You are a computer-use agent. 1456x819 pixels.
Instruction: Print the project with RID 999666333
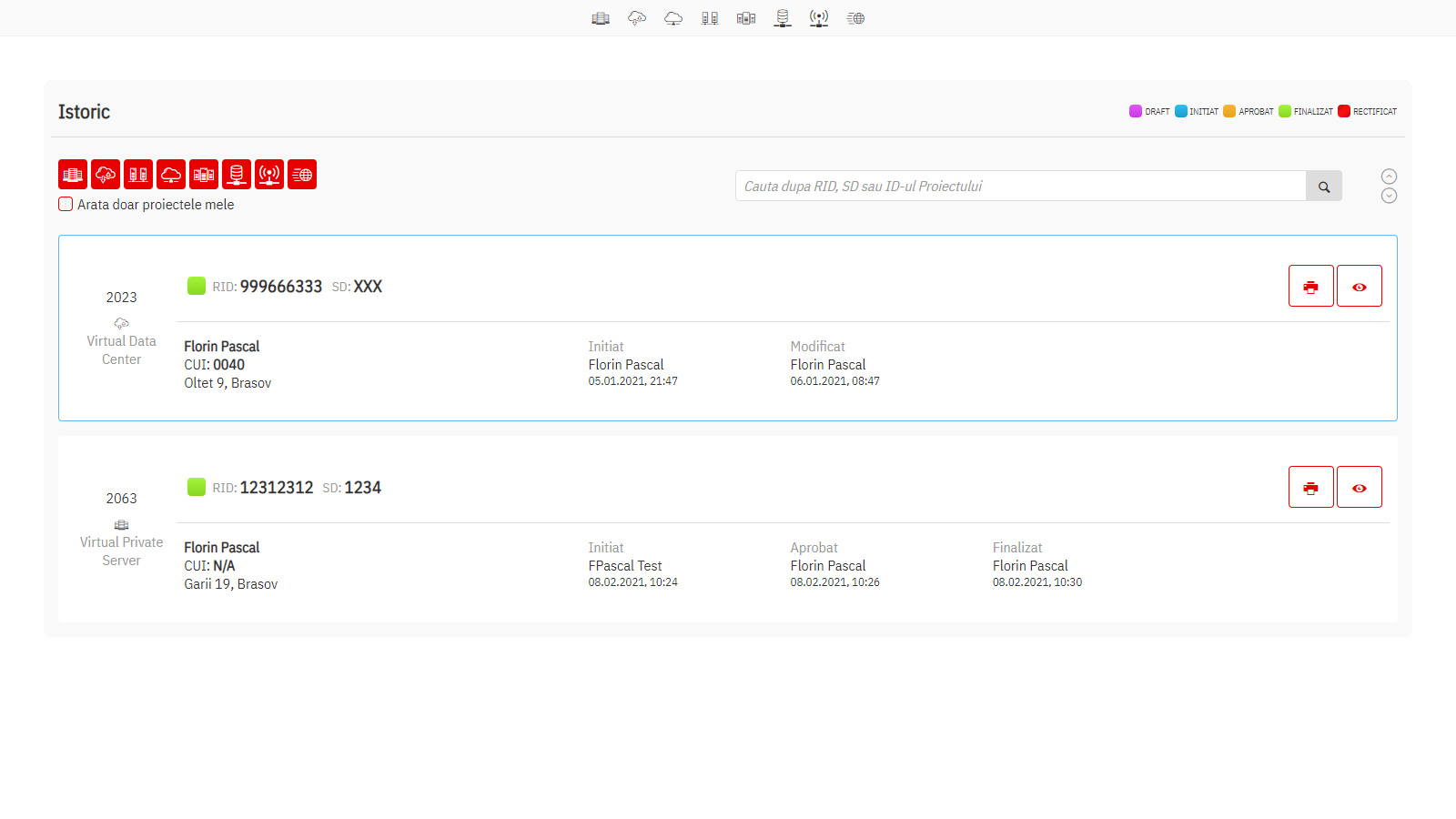tap(1310, 286)
